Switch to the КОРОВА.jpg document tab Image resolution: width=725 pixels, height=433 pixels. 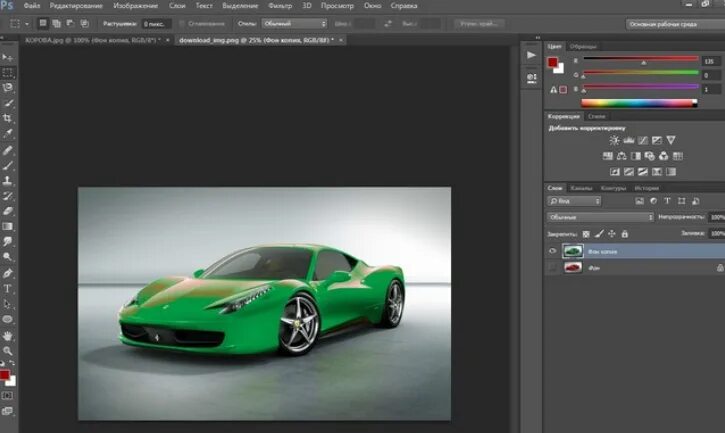pyautogui.click(x=92, y=40)
